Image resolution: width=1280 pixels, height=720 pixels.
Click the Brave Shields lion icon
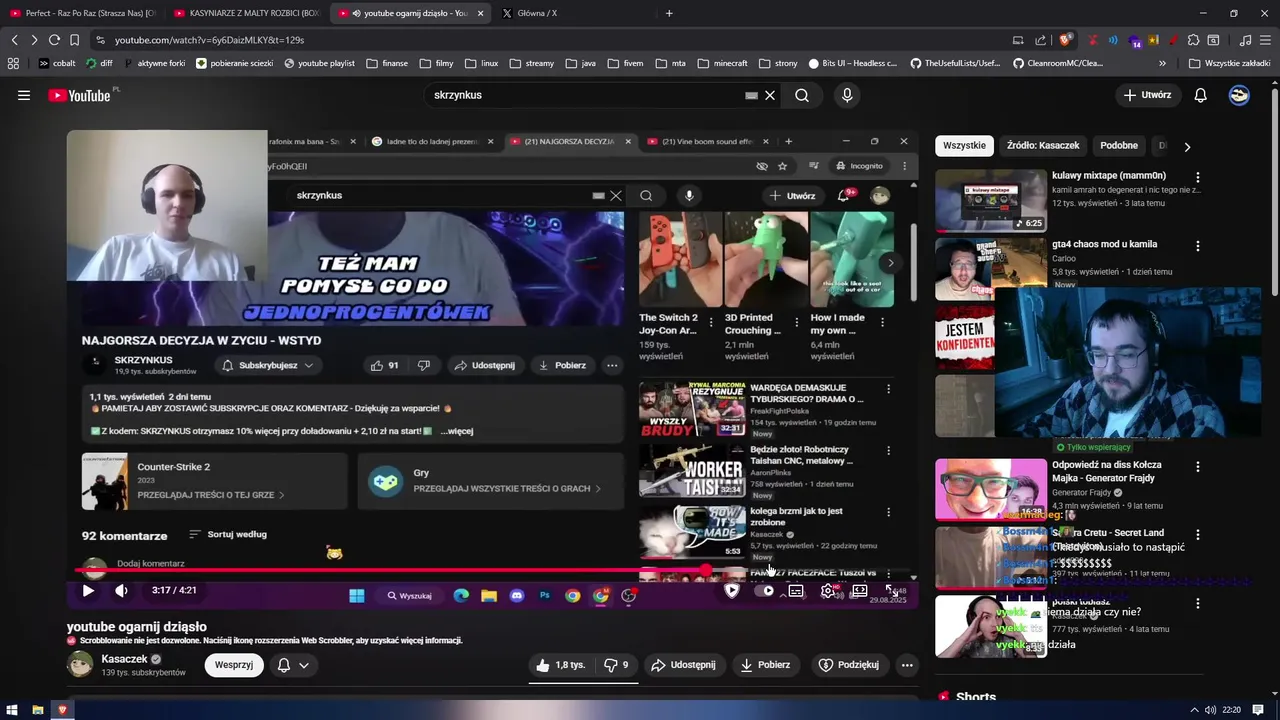pyautogui.click(x=1066, y=40)
